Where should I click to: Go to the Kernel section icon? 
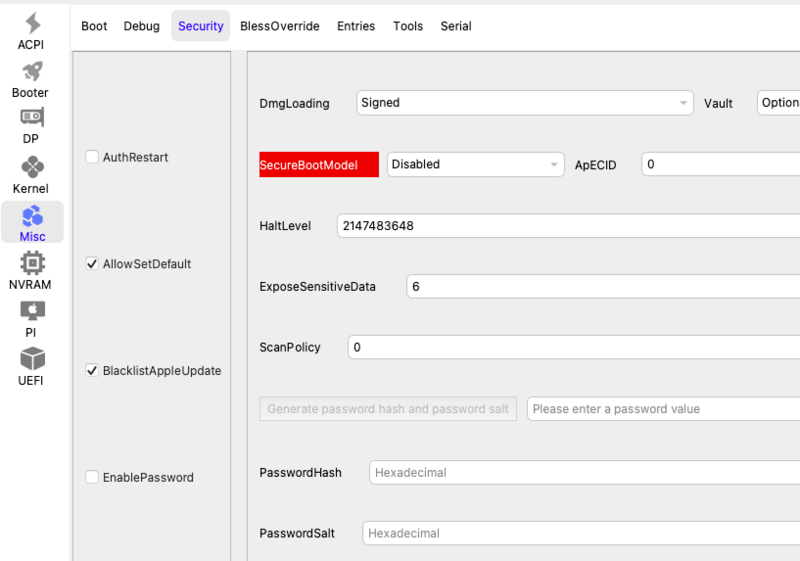(32, 166)
